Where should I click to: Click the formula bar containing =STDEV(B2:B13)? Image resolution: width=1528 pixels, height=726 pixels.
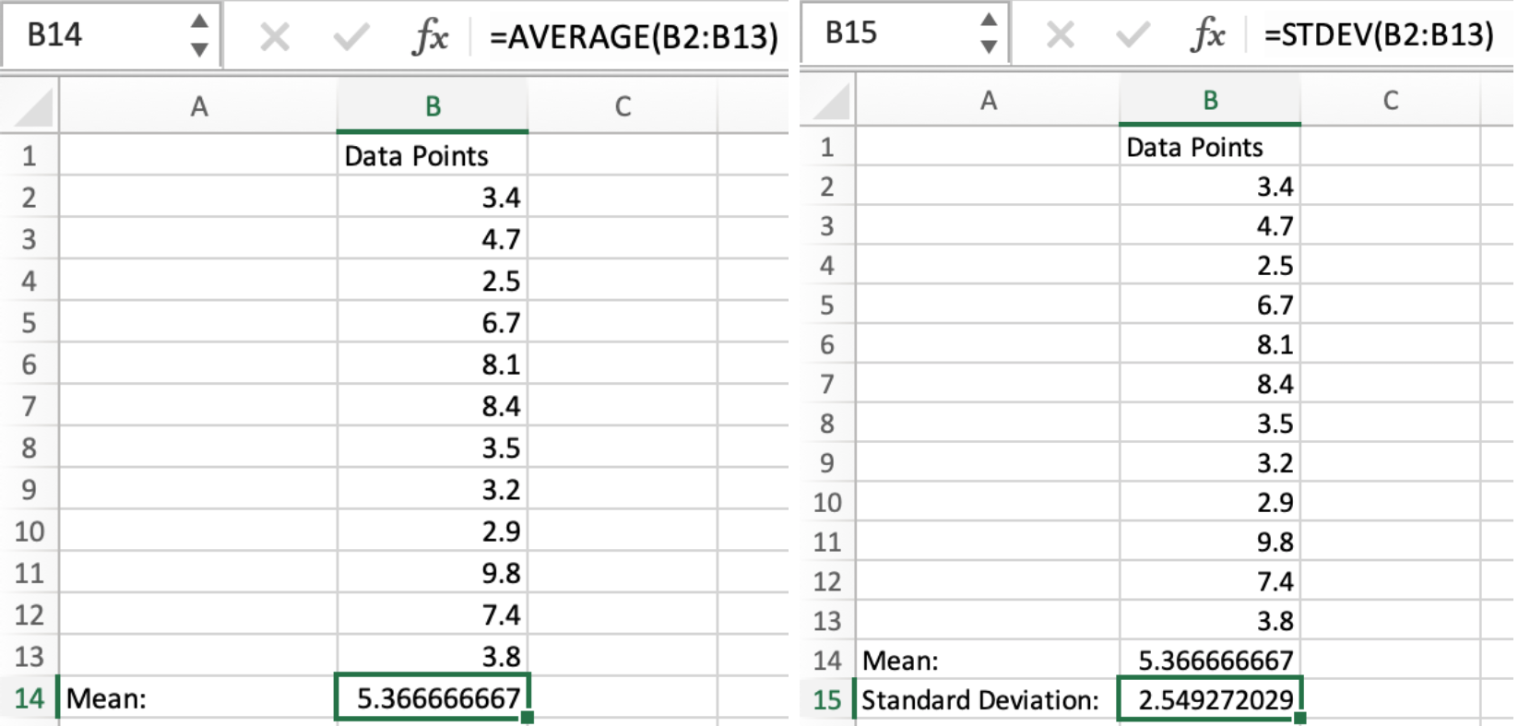pos(1378,35)
